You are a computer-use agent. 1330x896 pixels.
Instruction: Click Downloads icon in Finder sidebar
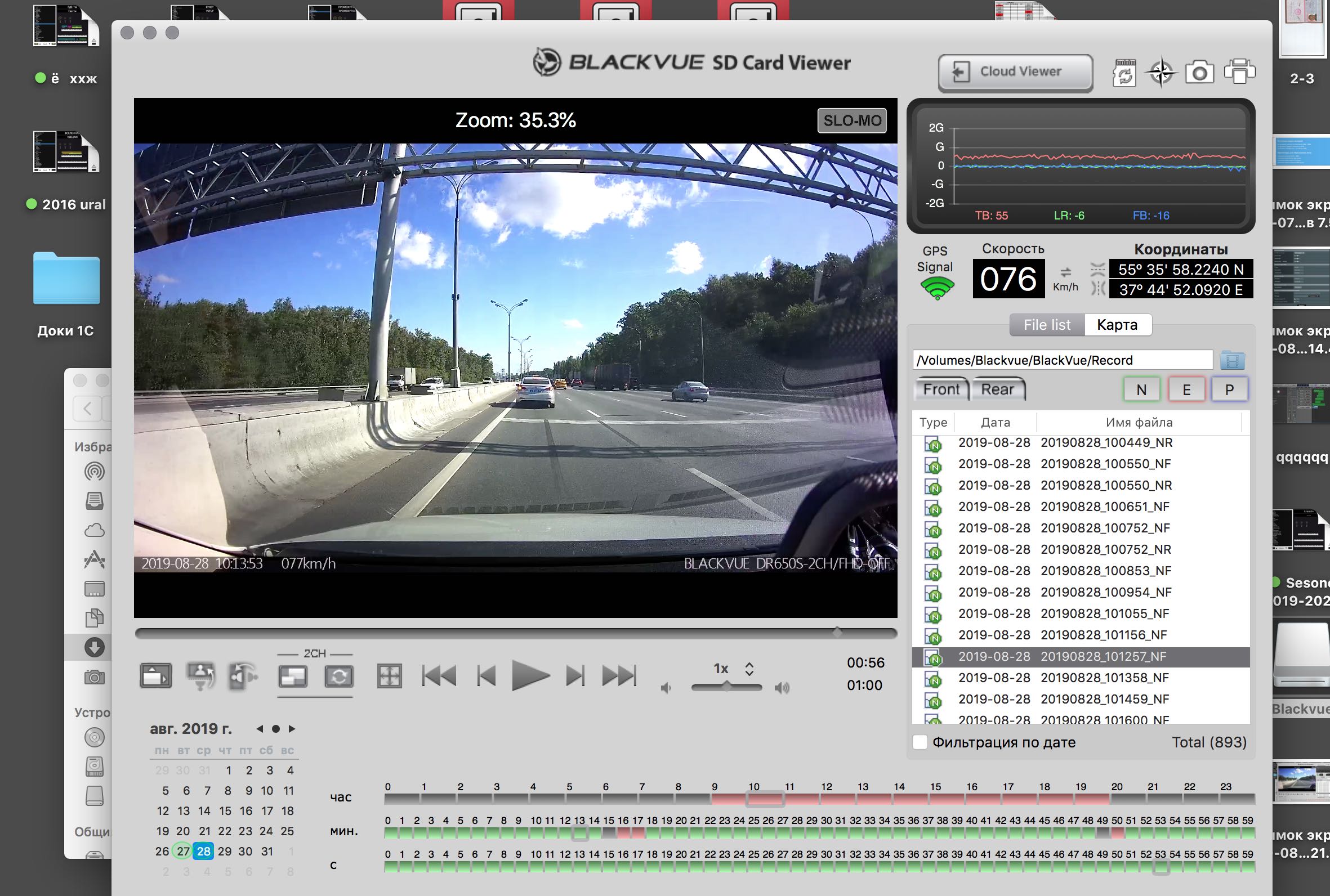pyautogui.click(x=94, y=647)
